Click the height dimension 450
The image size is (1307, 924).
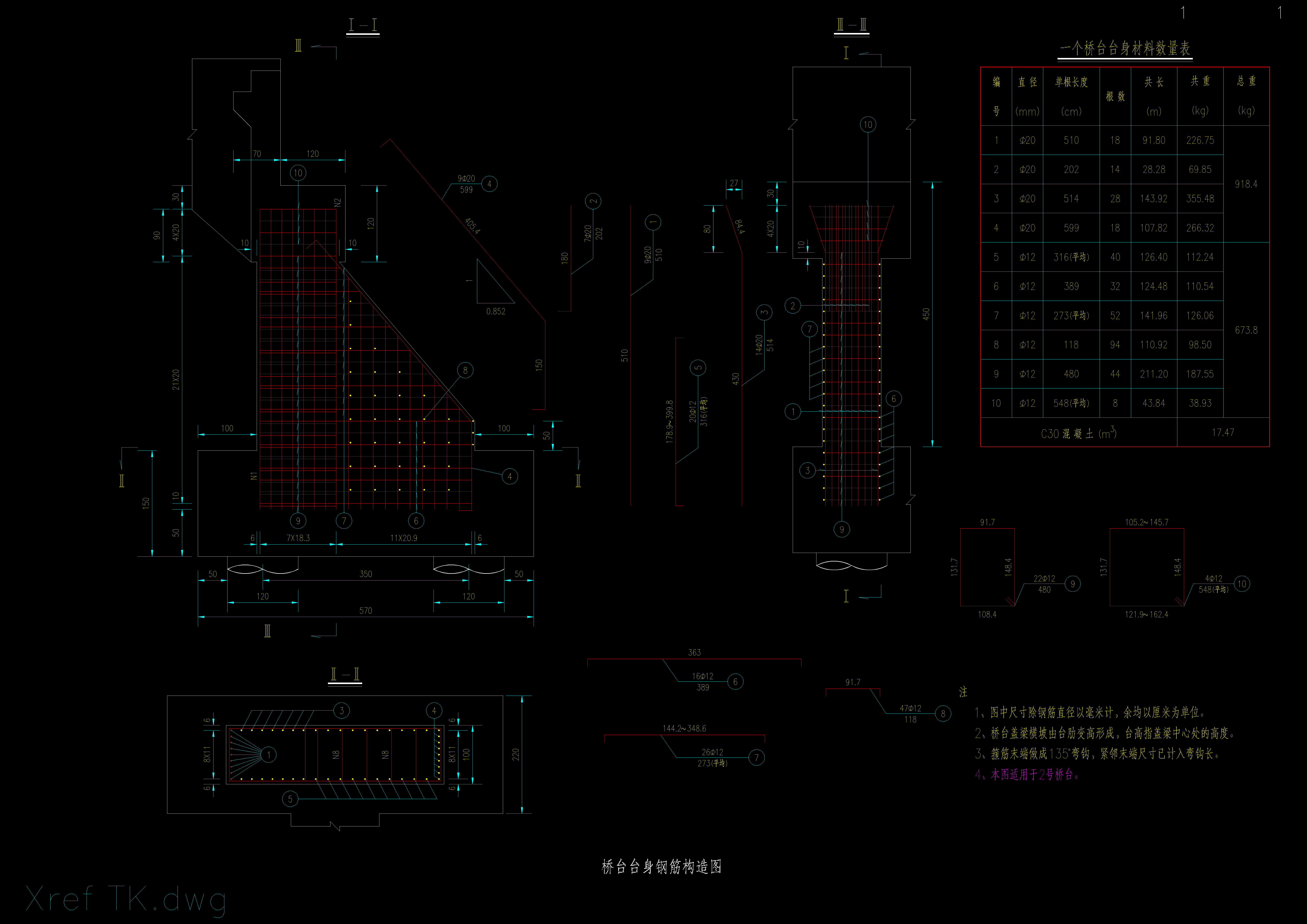(926, 314)
